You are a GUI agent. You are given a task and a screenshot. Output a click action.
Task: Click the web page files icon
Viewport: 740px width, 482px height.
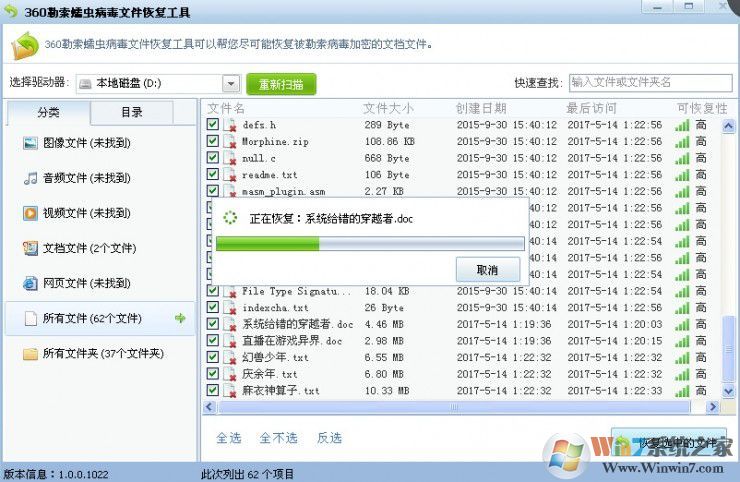point(31,283)
